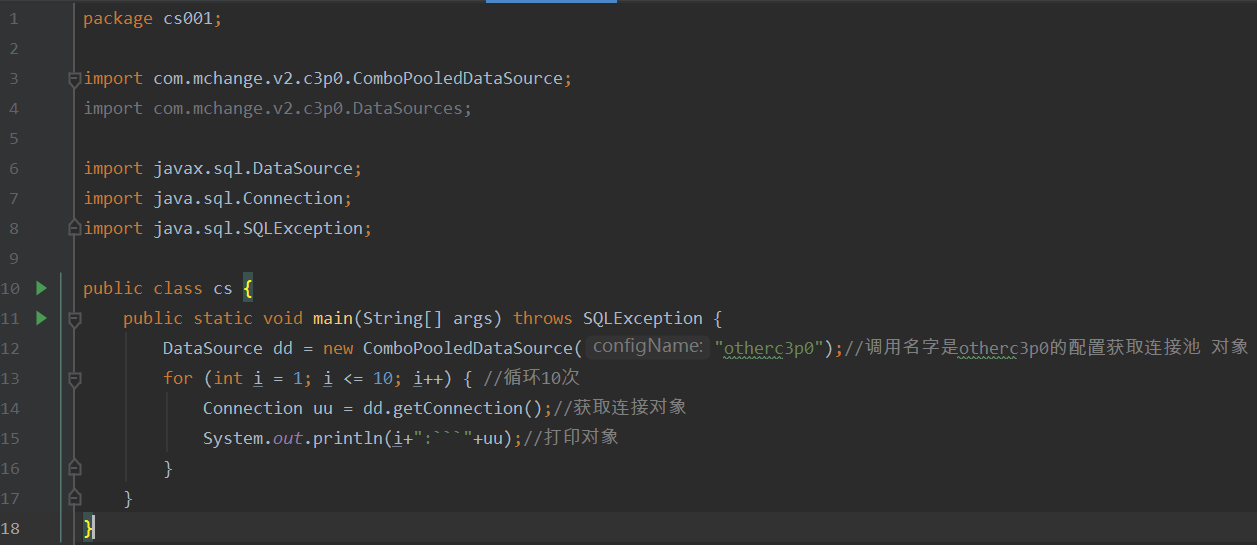Run class cs via gutter icon
Image resolution: width=1257 pixels, height=545 pixels.
coord(41,288)
